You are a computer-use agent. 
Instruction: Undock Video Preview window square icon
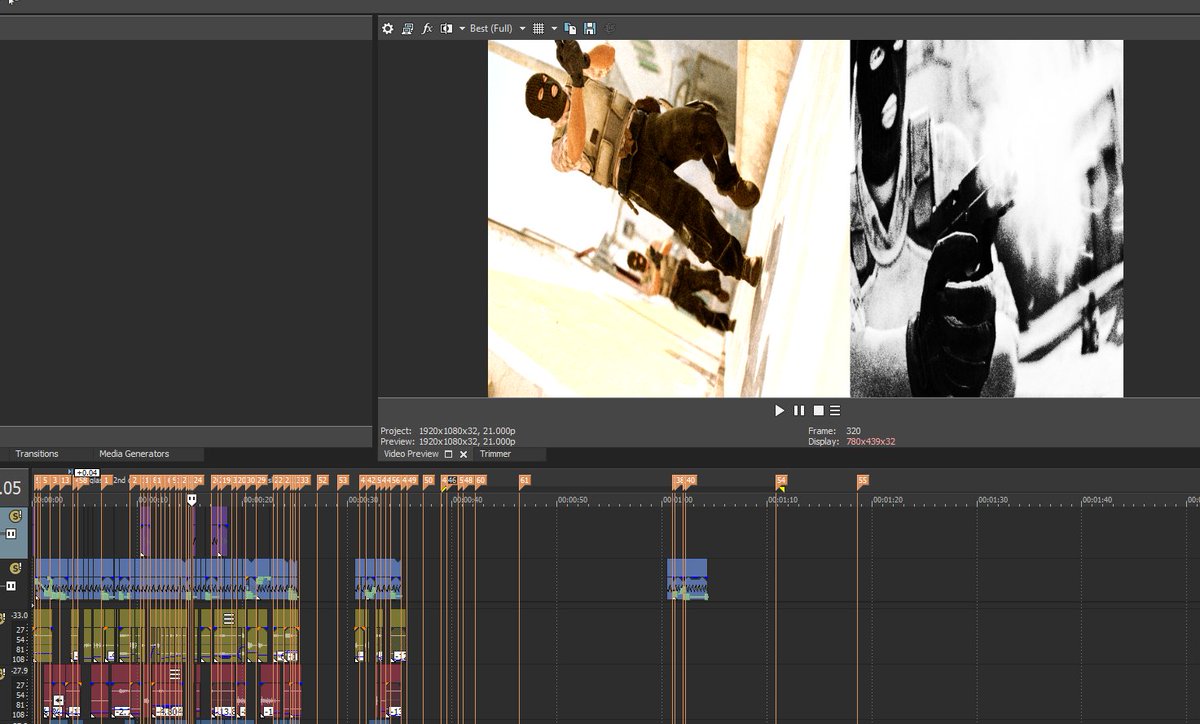click(449, 454)
